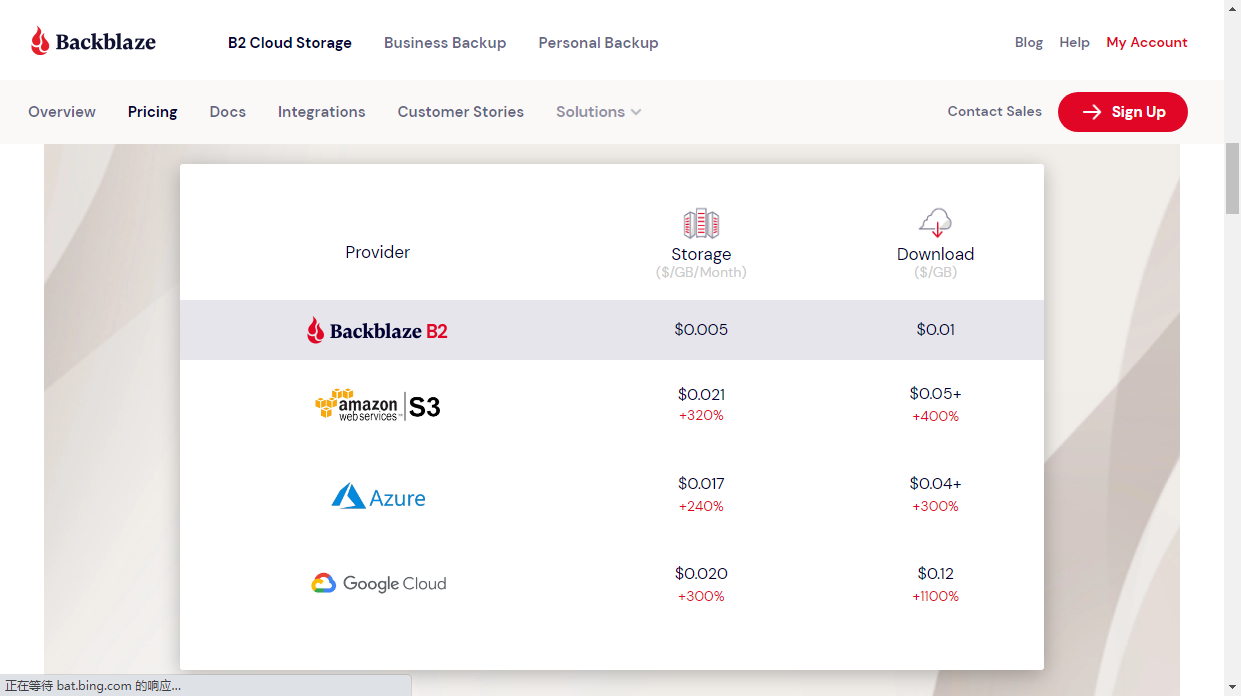Click the Azure logo
Viewport: 1241px width, 696px height.
378,497
